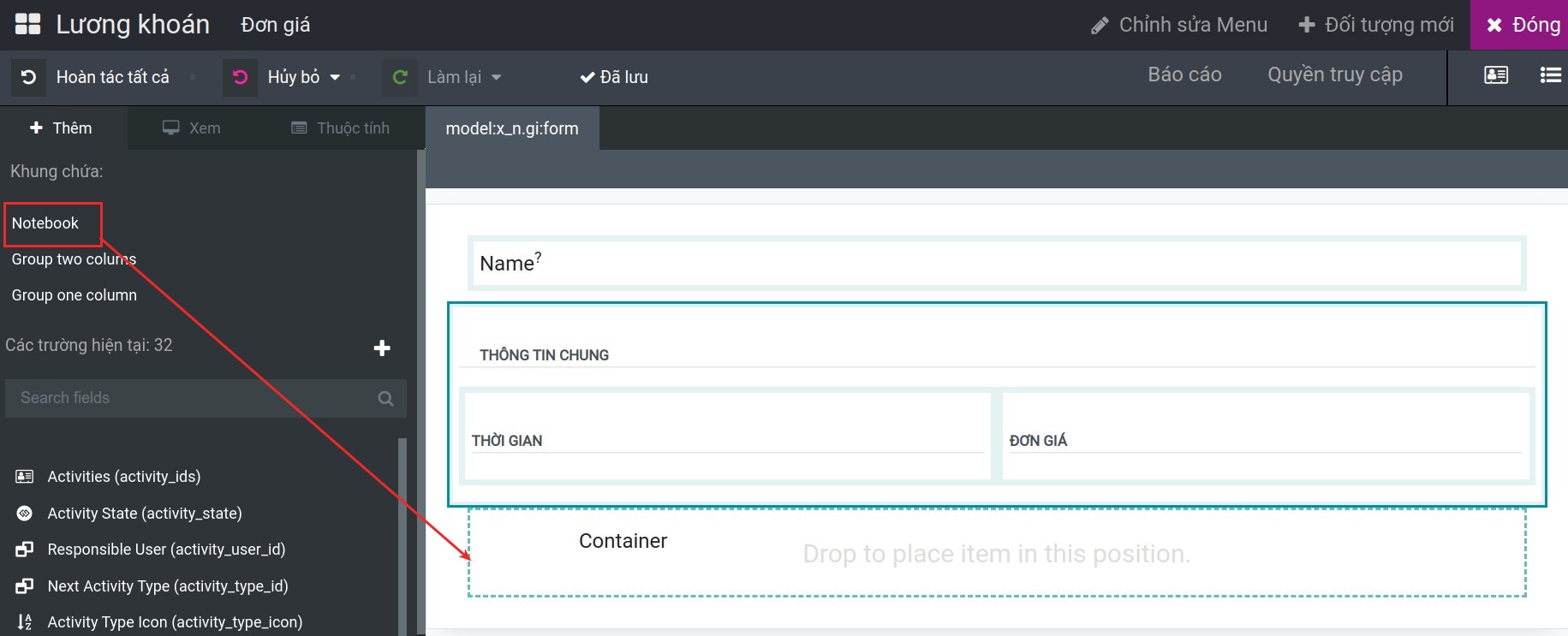Select the ĐƠN GIÁ group

point(1266,436)
